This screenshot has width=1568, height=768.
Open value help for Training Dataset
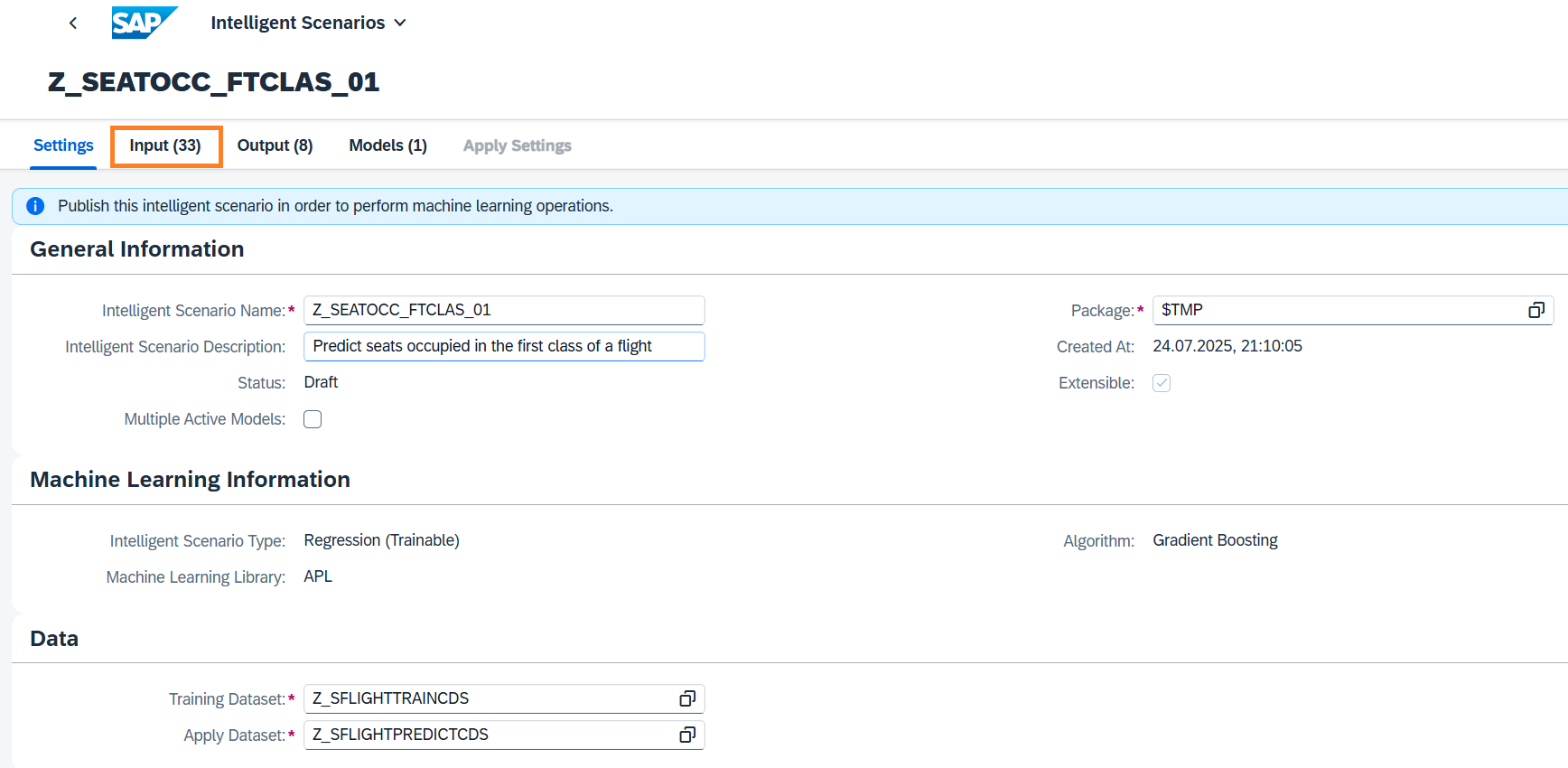pyautogui.click(x=687, y=698)
